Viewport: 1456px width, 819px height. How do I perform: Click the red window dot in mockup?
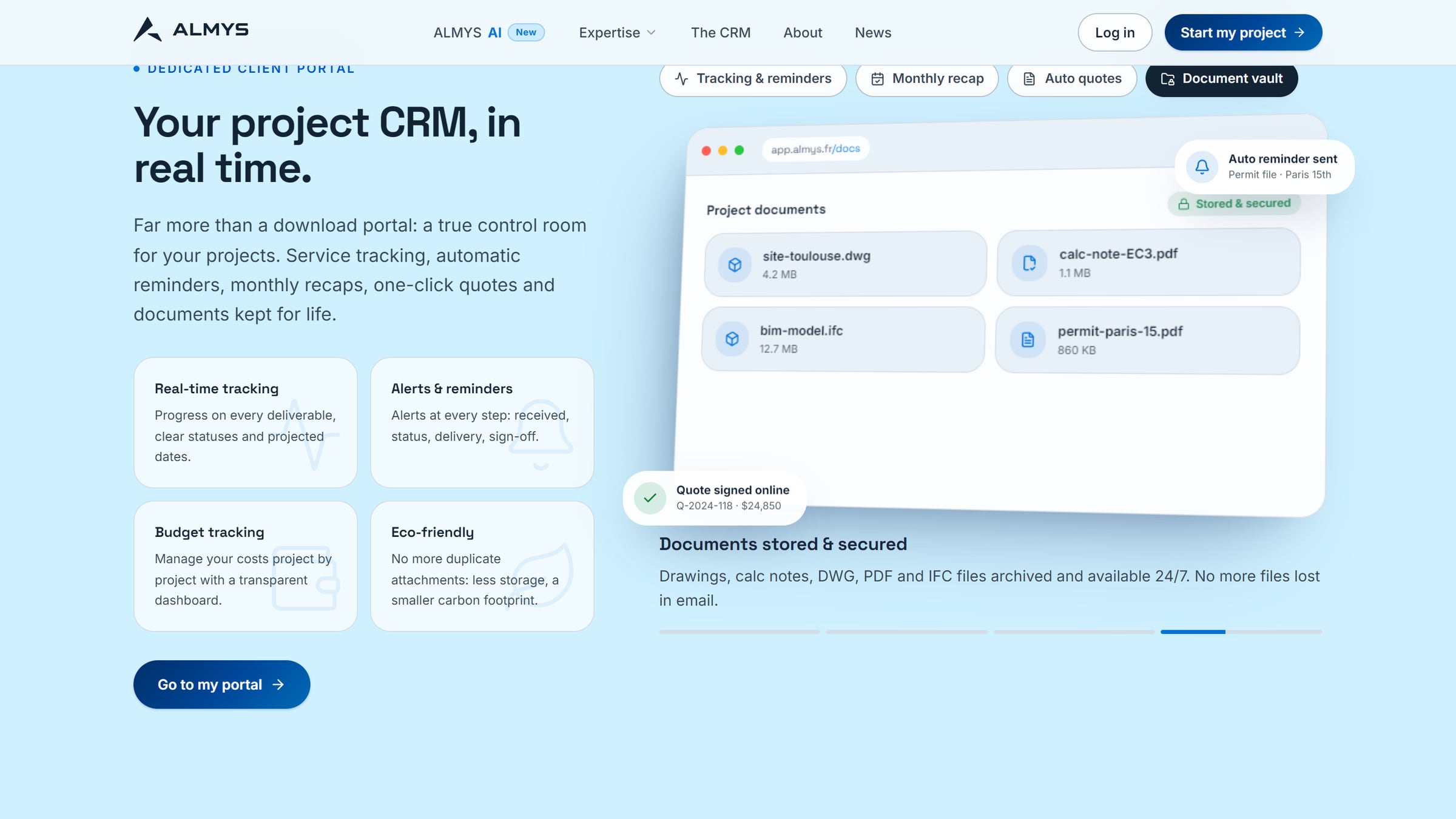pyautogui.click(x=706, y=151)
